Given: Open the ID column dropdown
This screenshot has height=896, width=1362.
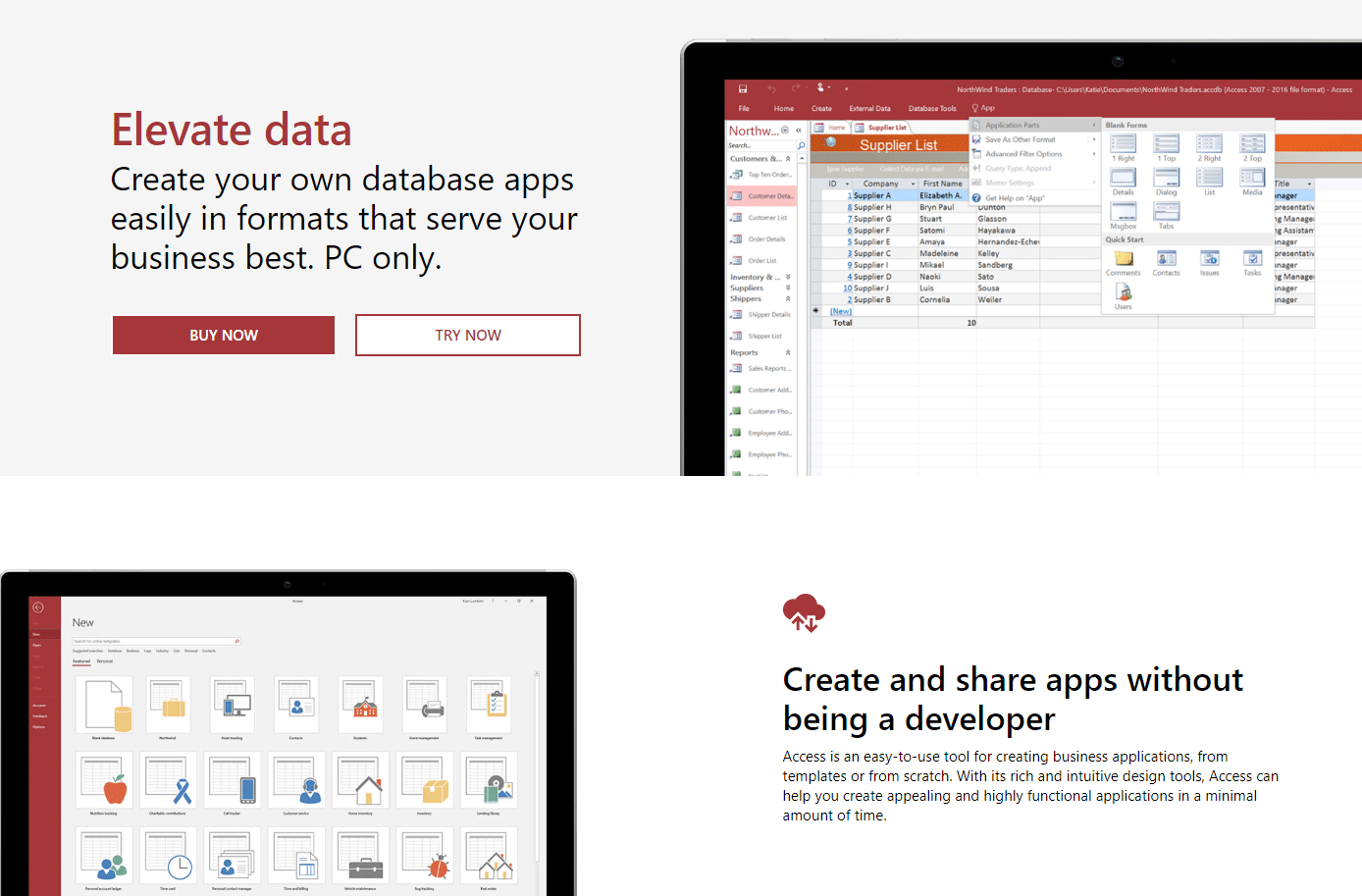Looking at the screenshot, I should (845, 184).
